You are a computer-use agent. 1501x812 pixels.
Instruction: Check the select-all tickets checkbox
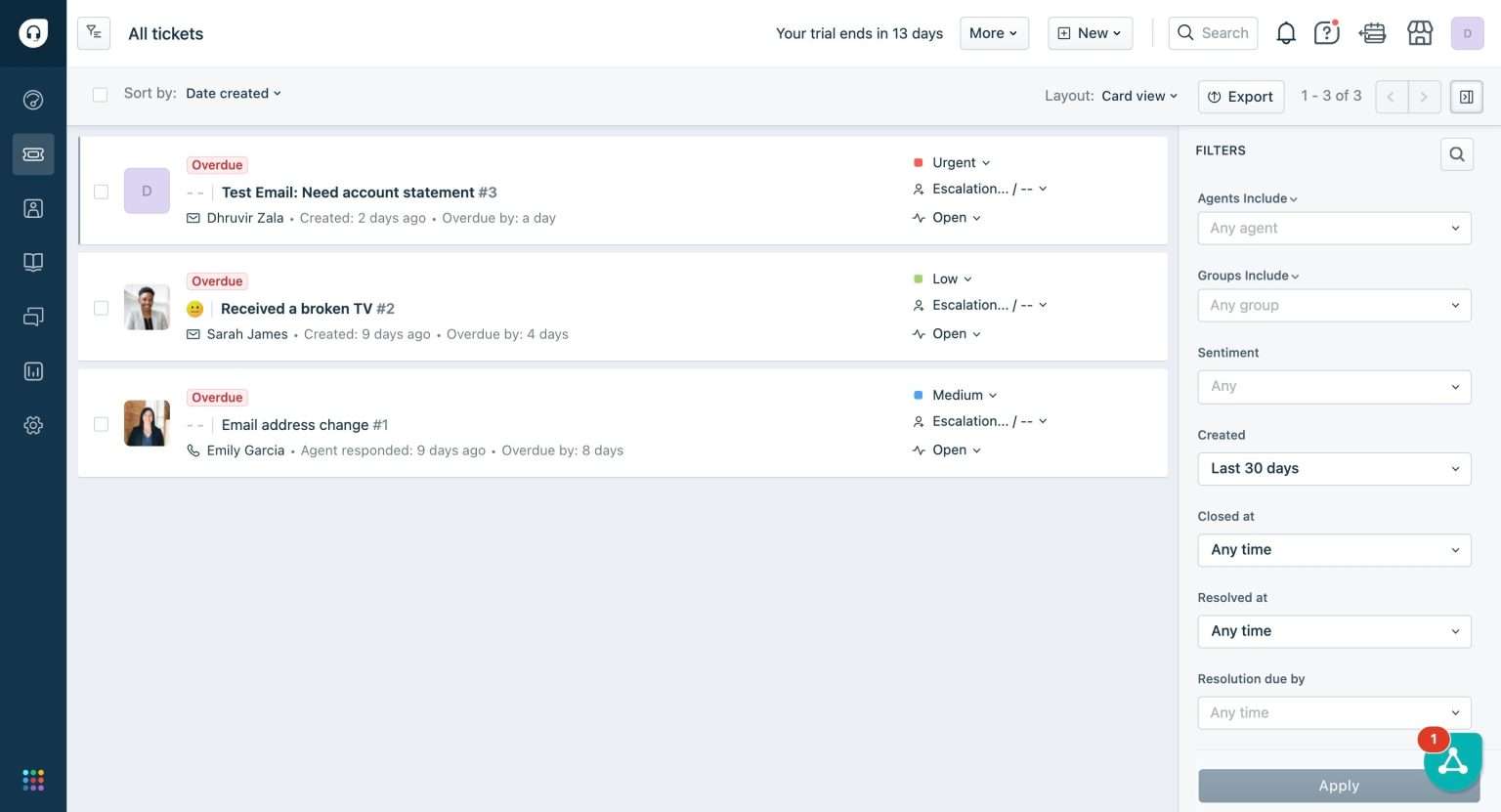[100, 94]
